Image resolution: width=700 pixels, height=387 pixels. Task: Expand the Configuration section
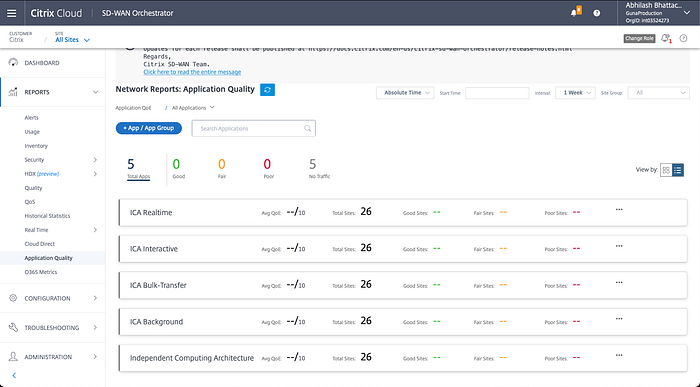tap(95, 298)
